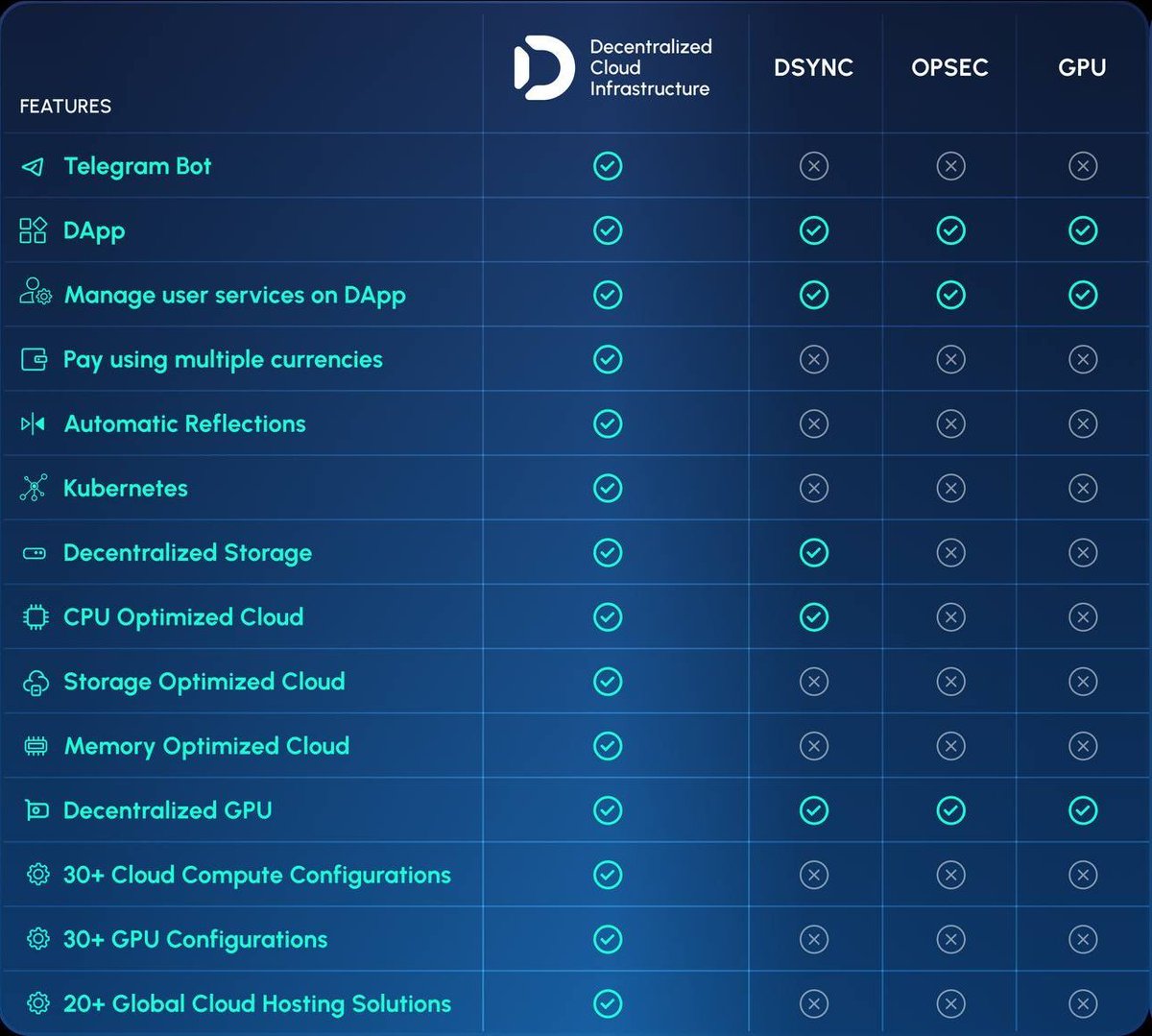The width and height of the screenshot is (1152, 1036).
Task: Click DSYNC's checkmark in Manage user services row
Action: coord(814,295)
